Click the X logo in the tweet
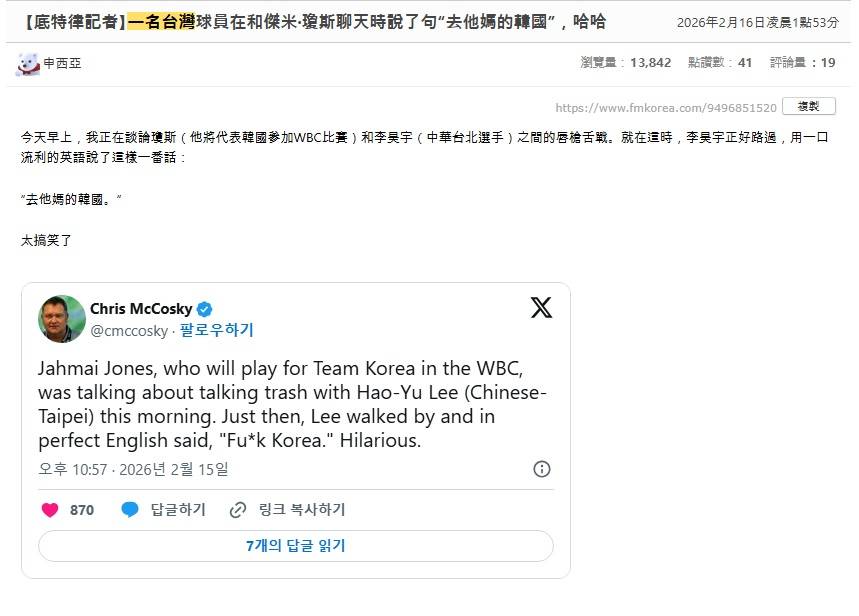 point(541,308)
